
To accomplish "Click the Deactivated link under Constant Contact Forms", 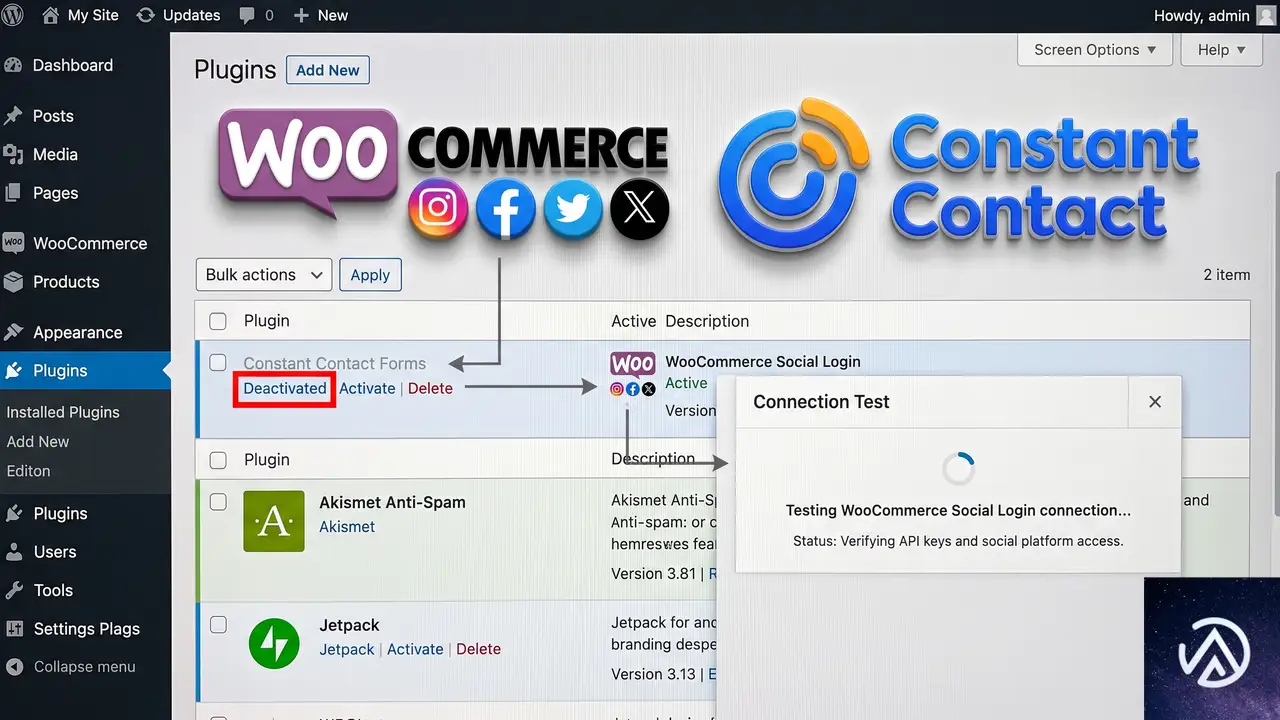I will coord(285,388).
